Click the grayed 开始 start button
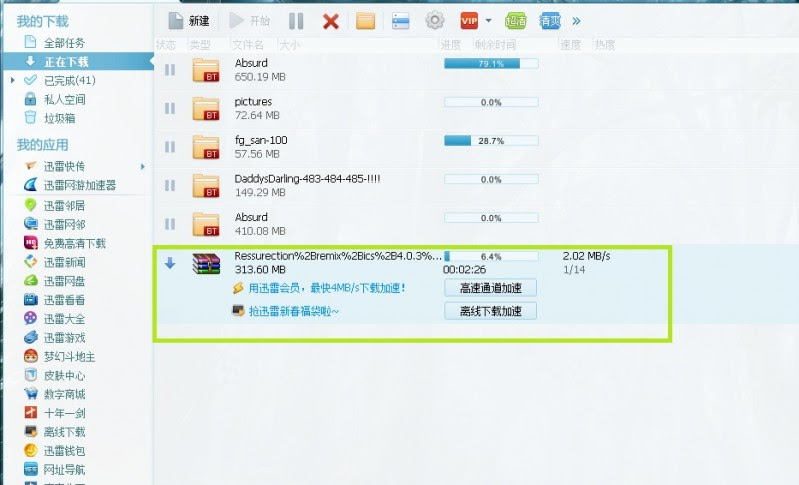 pos(249,21)
